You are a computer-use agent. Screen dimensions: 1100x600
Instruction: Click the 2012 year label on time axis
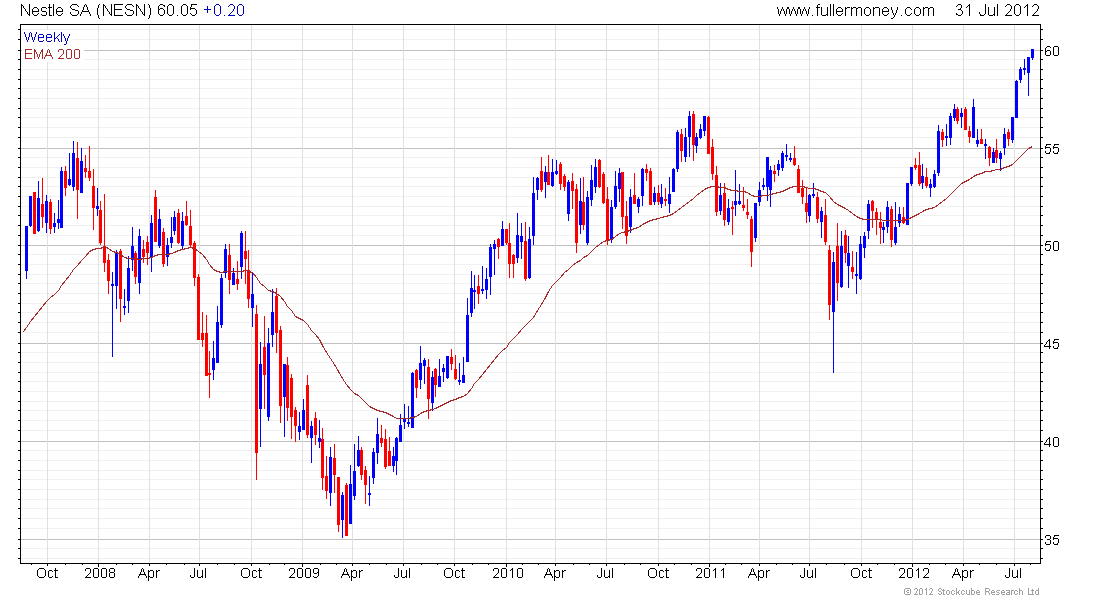[914, 573]
